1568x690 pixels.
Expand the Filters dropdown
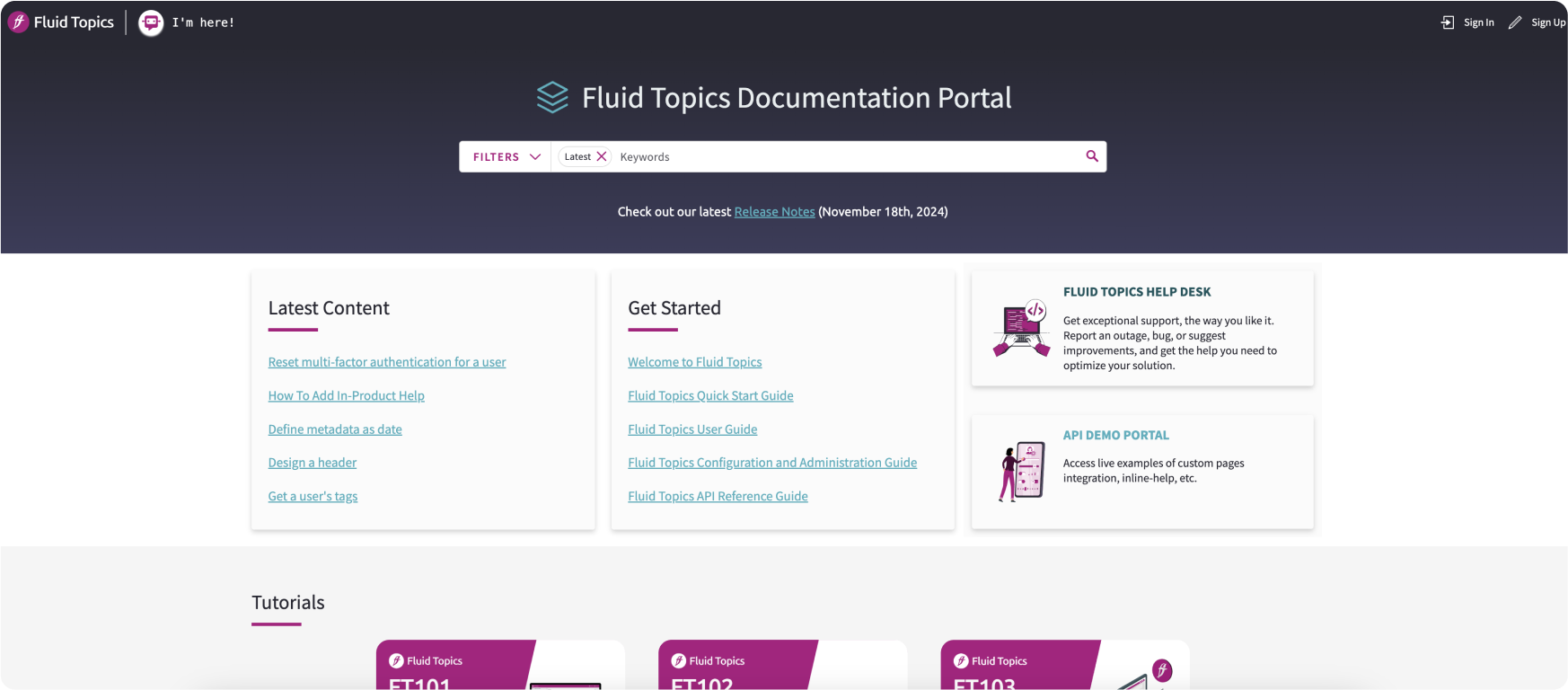coord(506,156)
